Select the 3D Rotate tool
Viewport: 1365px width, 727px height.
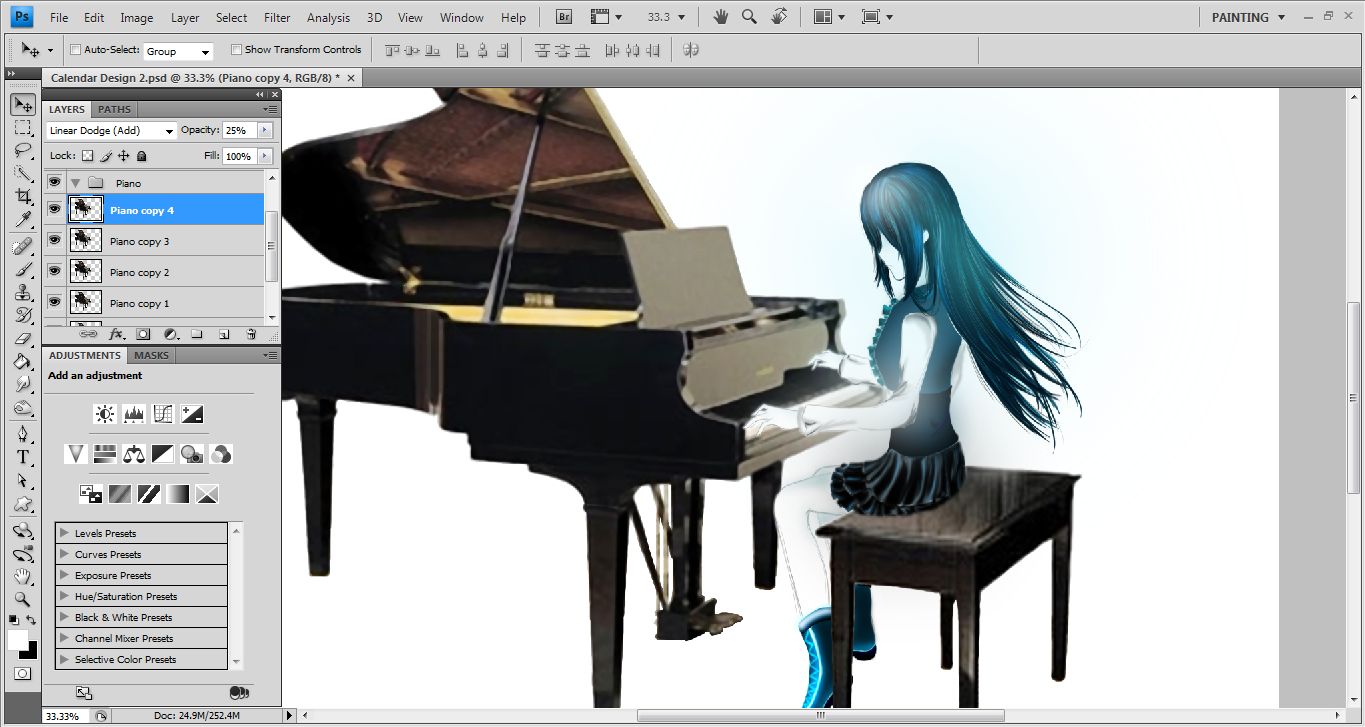(x=23, y=530)
